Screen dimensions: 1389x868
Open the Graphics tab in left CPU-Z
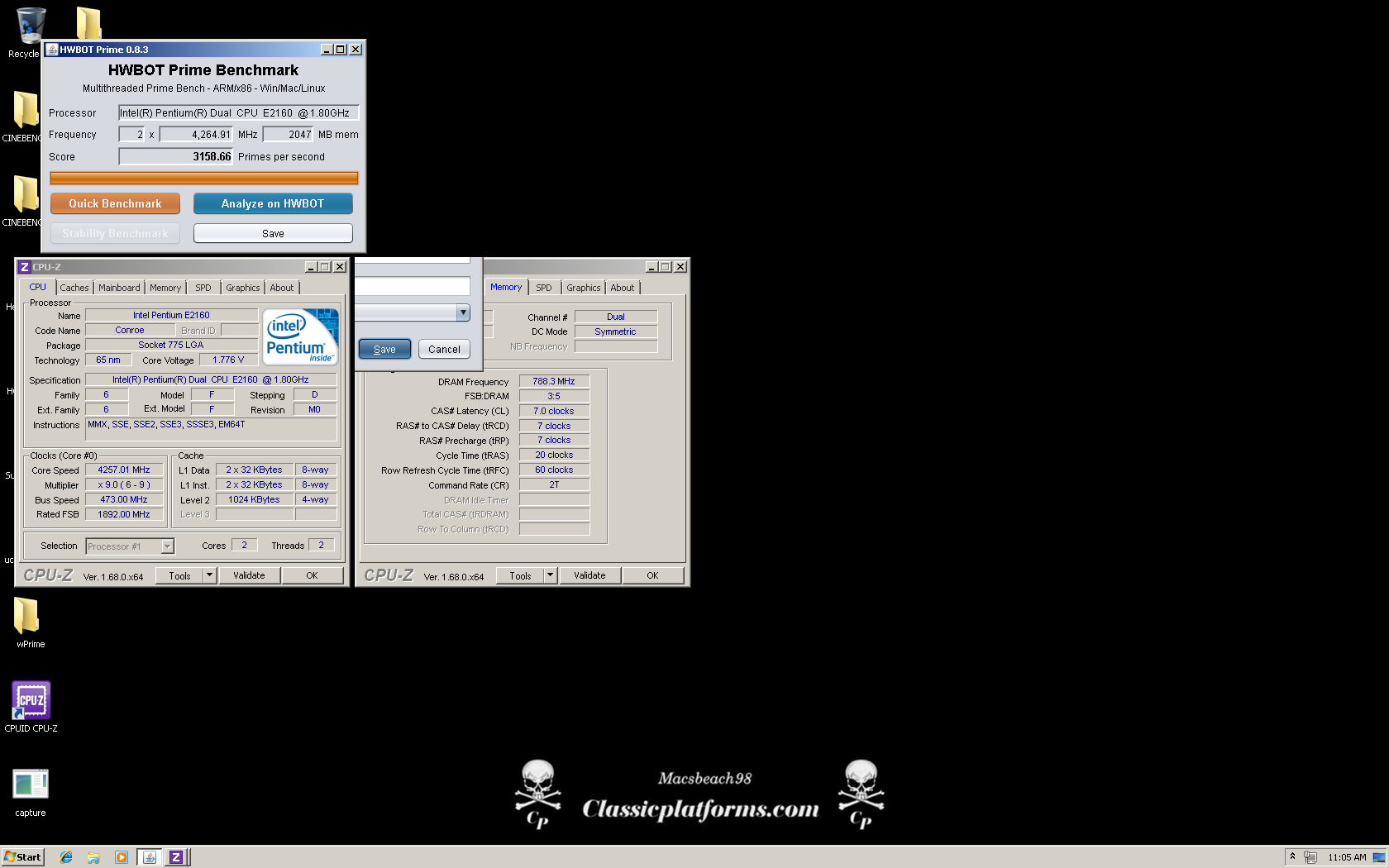pos(243,288)
